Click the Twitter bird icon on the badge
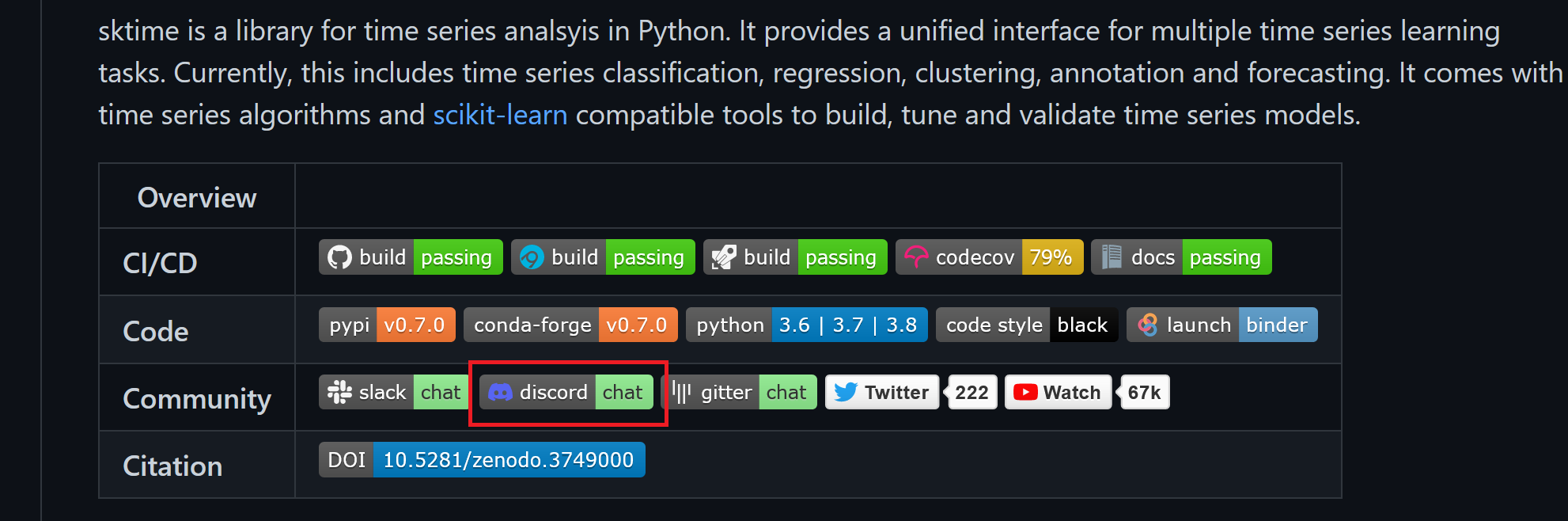The height and width of the screenshot is (521, 1568). (x=848, y=391)
